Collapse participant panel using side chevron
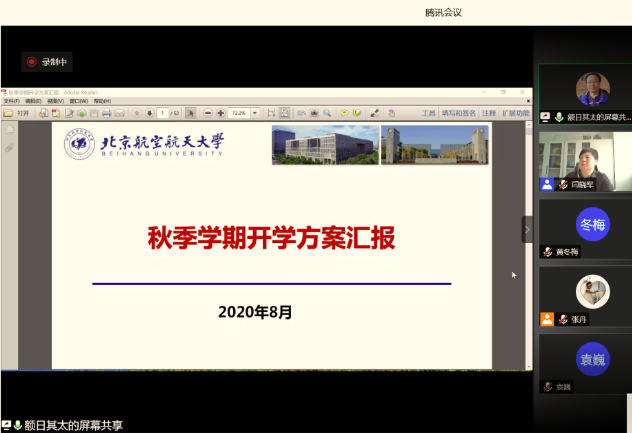This screenshot has height=433, width=632. (x=527, y=229)
